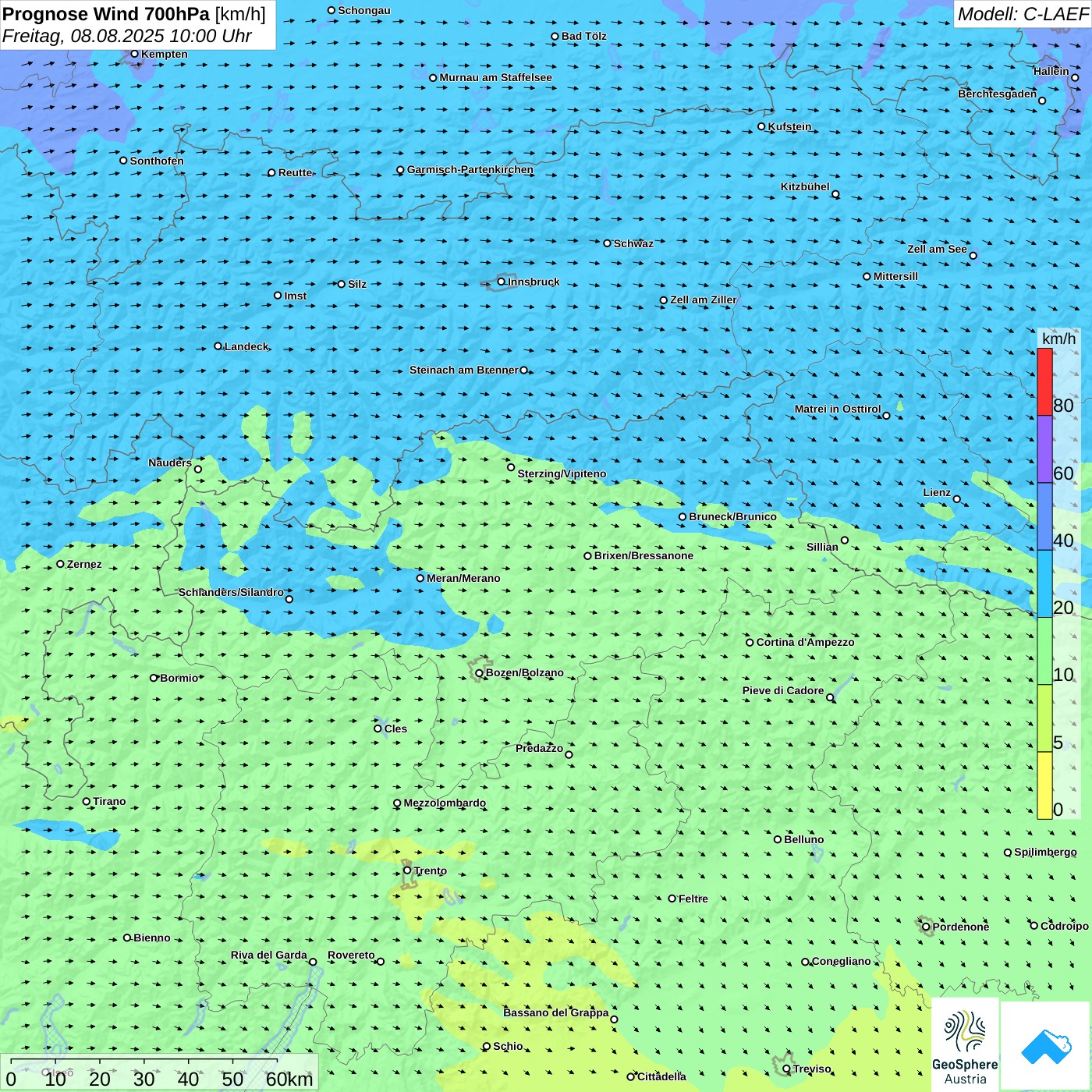The image size is (1092, 1092).
Task: Select the Landeck location label
Action: 246,346
